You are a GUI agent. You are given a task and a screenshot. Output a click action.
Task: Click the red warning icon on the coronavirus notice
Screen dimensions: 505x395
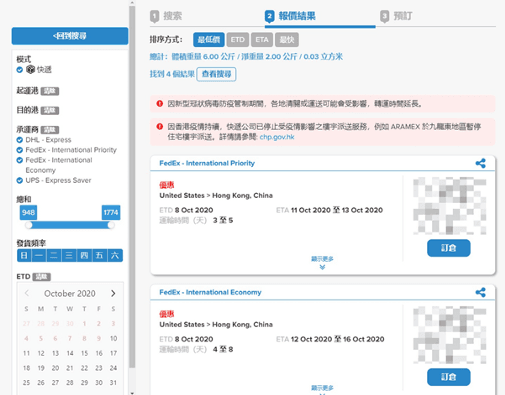coord(160,104)
